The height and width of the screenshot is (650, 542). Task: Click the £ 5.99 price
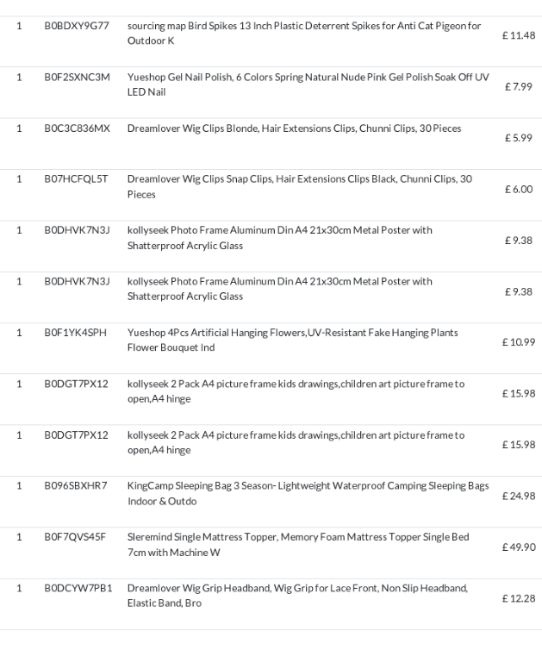coord(518,138)
